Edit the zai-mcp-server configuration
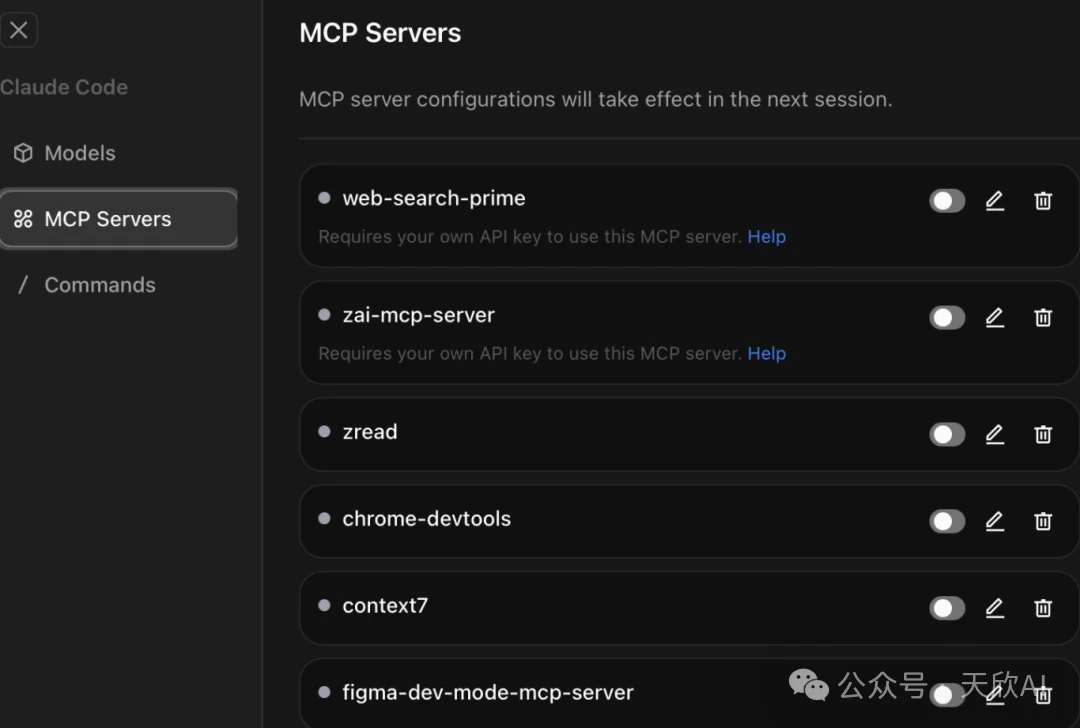1080x728 pixels. 994,318
